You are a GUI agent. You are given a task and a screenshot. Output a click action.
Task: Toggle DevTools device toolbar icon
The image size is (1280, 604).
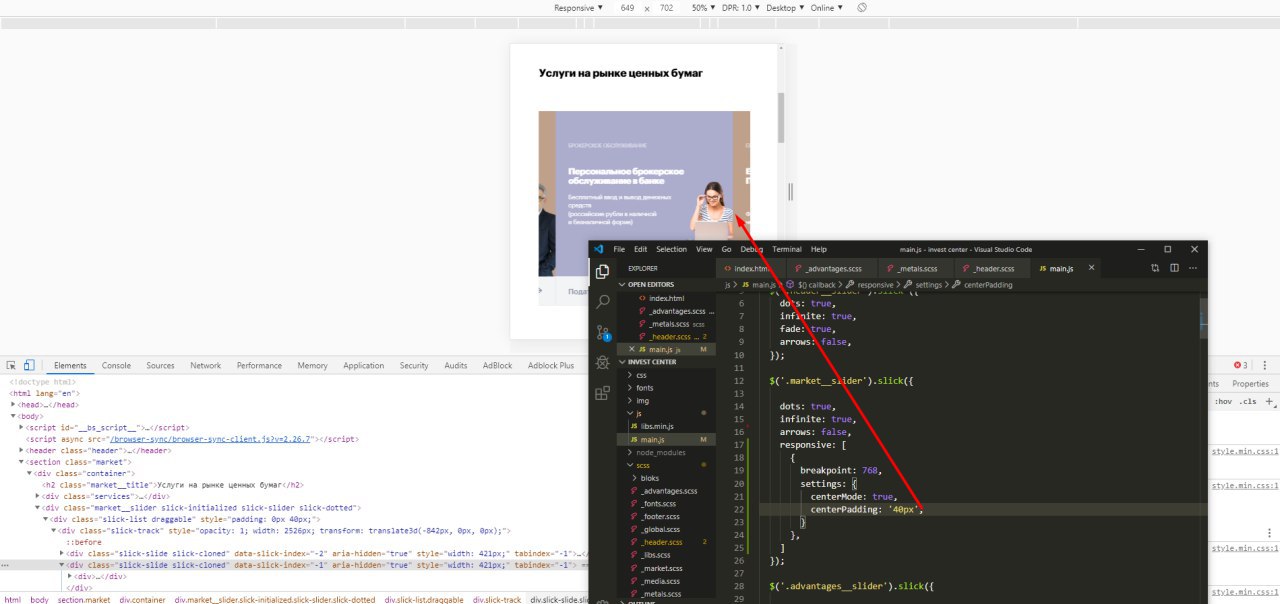click(29, 366)
